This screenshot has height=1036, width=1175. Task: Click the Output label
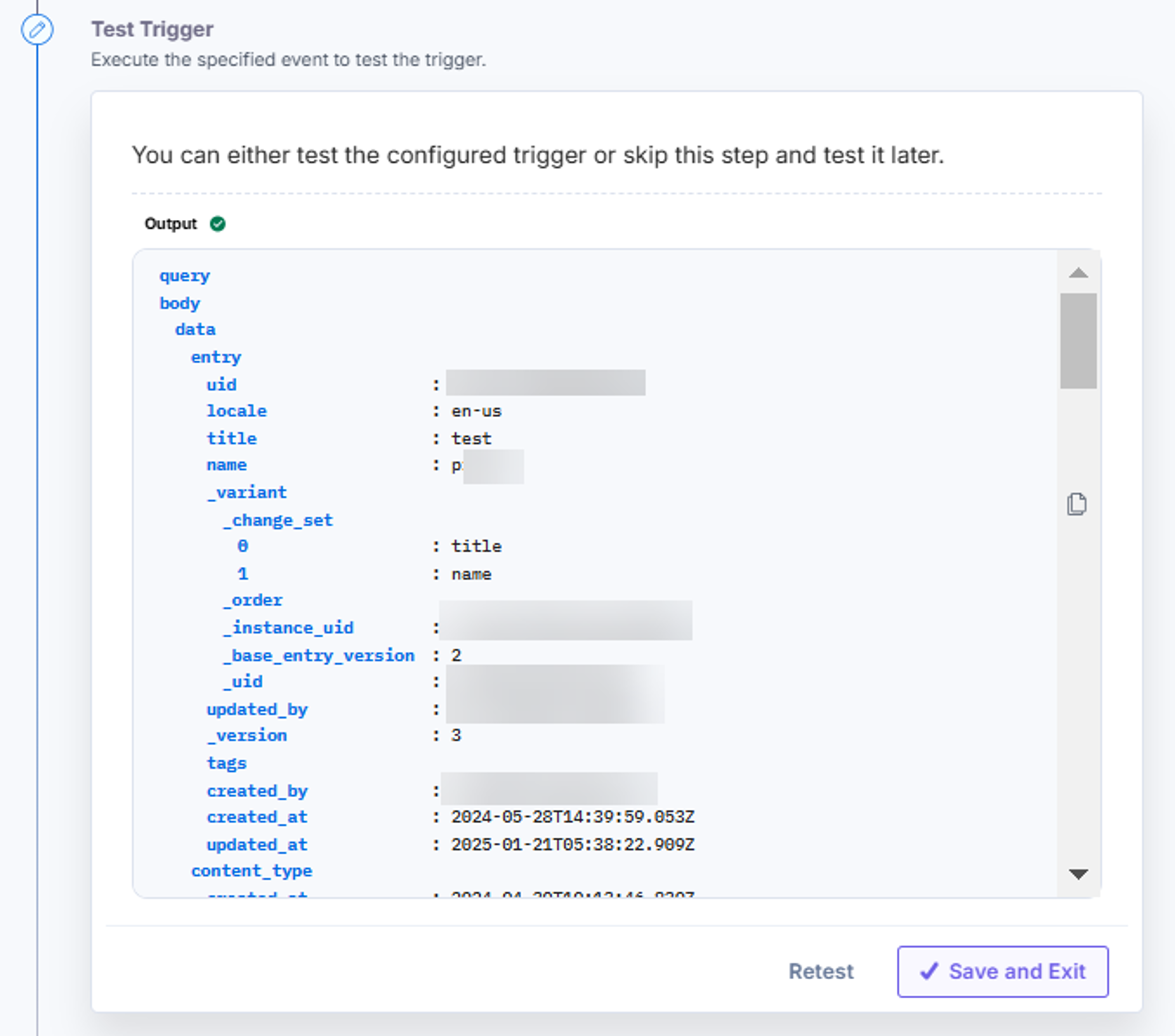click(x=171, y=224)
